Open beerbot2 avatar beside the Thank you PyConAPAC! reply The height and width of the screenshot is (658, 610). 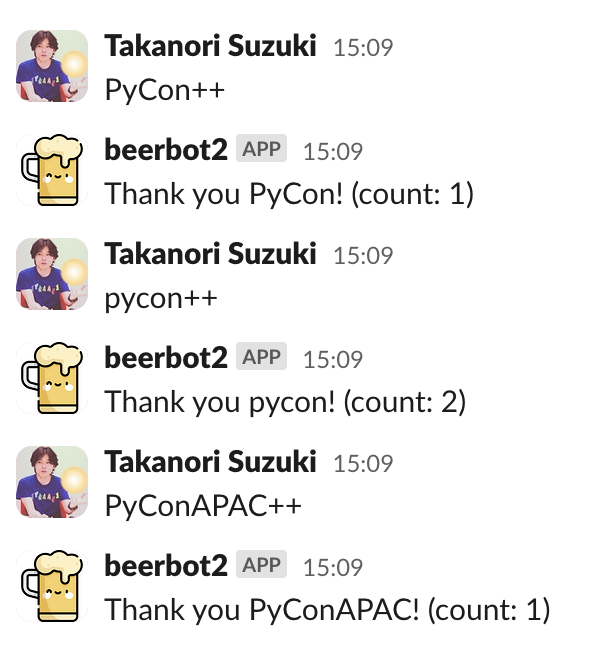(x=52, y=586)
